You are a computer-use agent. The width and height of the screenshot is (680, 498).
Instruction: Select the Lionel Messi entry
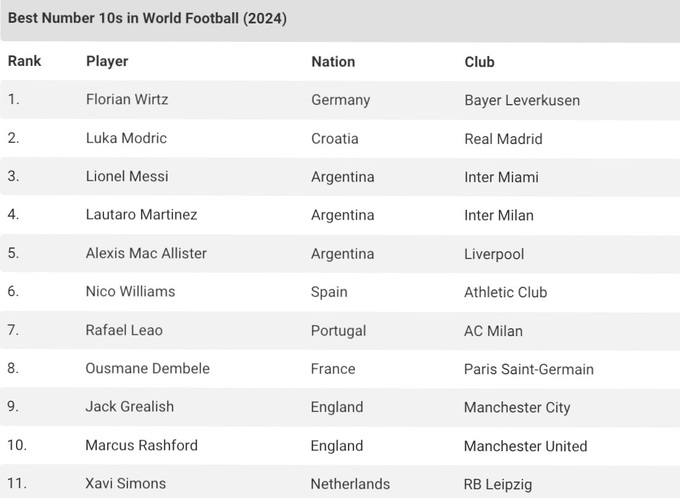127,176
